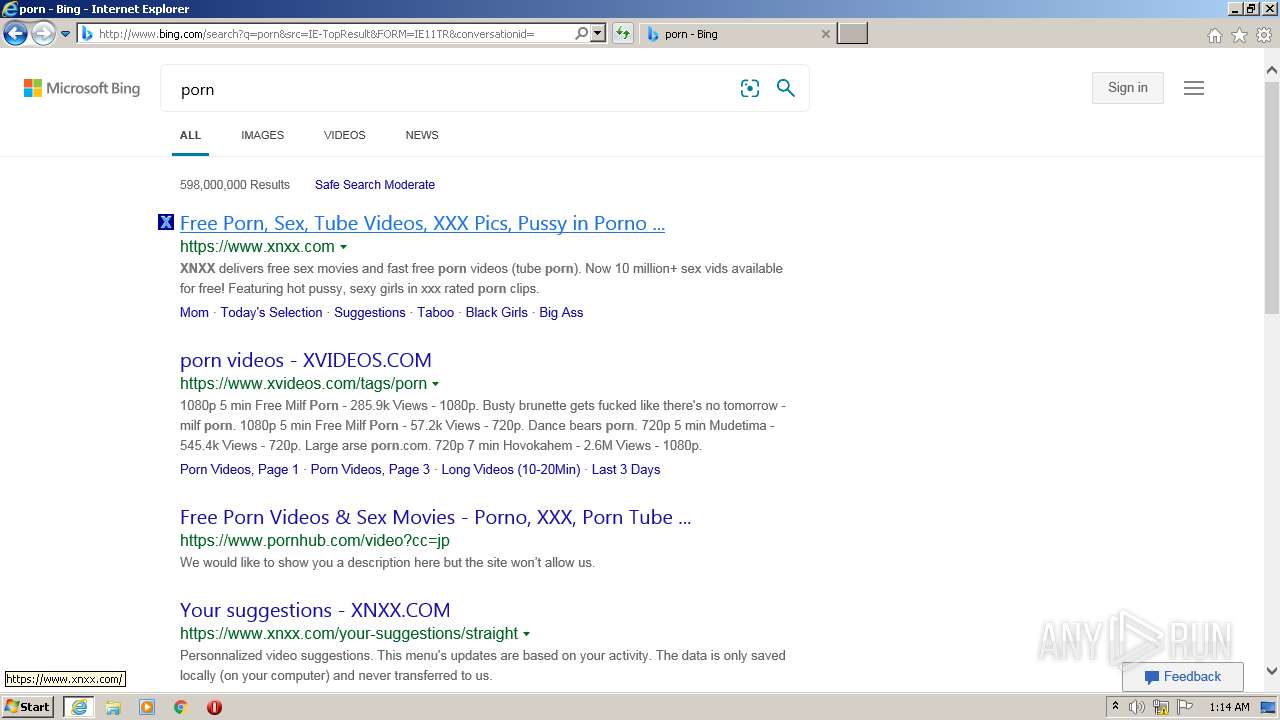Image resolution: width=1280 pixels, height=720 pixels.
Task: Click the 'Last 3 Days' sublink
Action: [626, 469]
